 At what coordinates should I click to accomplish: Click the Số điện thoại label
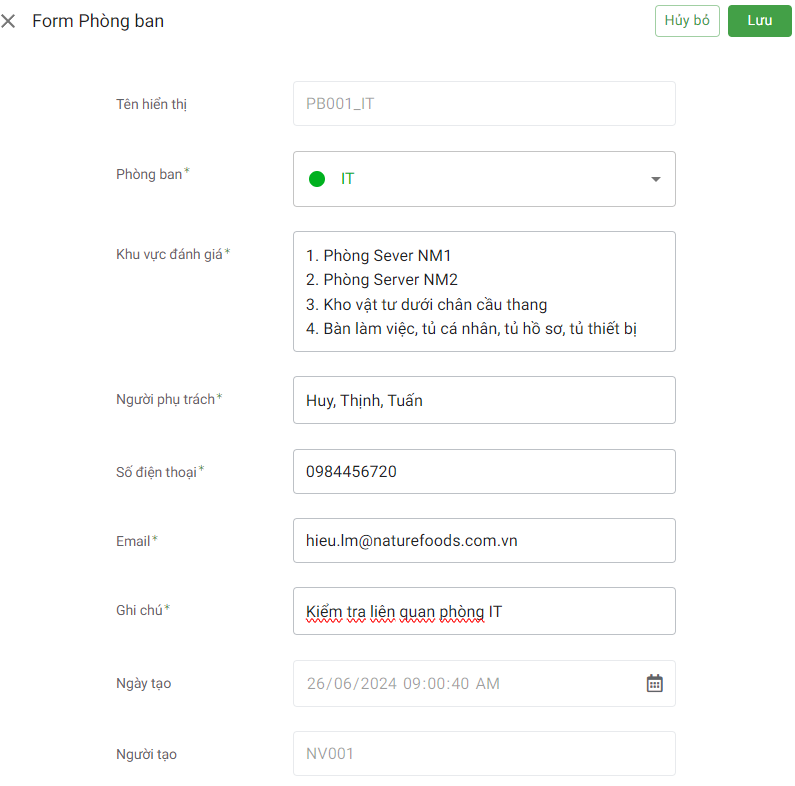pos(156,471)
